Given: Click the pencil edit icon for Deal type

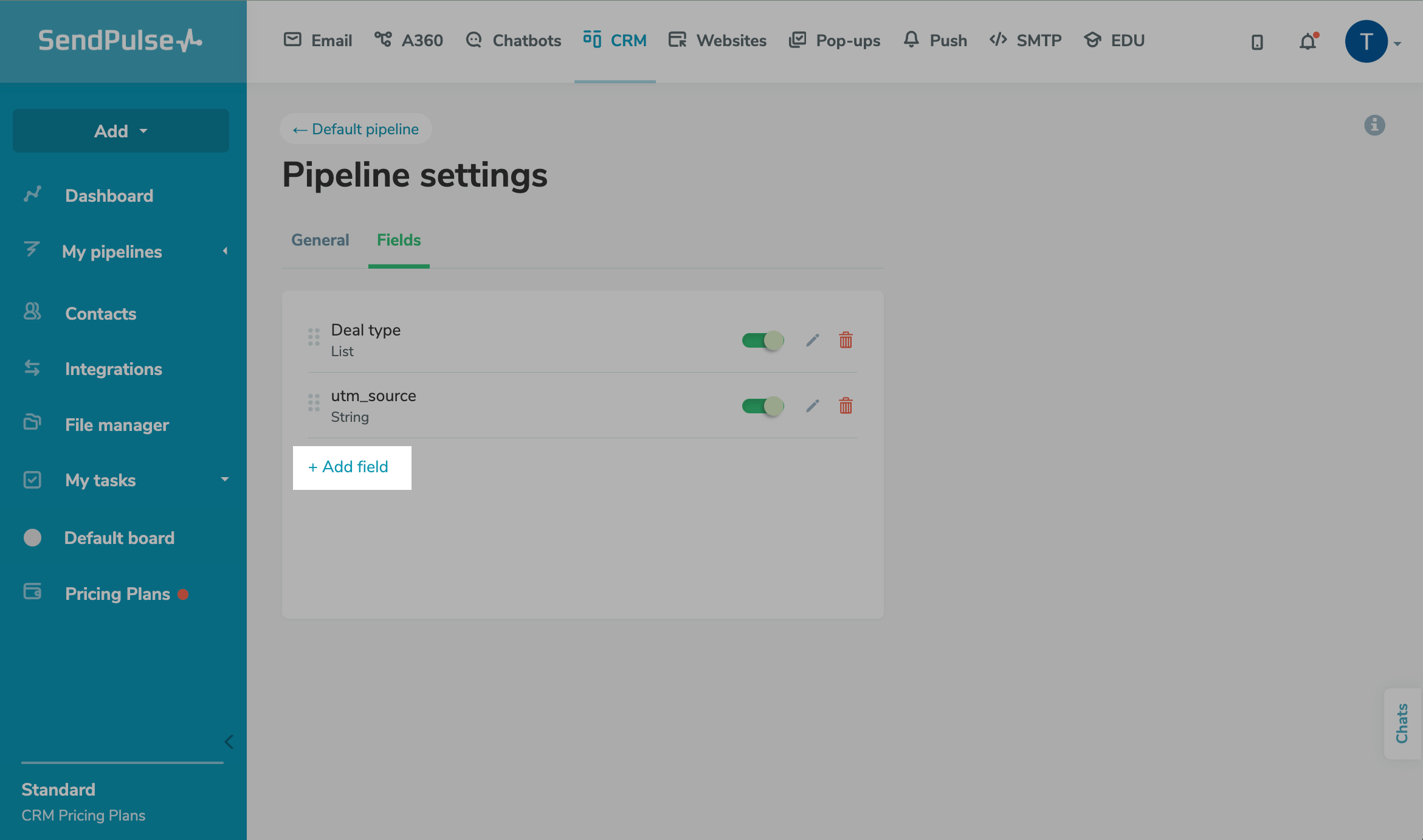Looking at the screenshot, I should click(813, 340).
